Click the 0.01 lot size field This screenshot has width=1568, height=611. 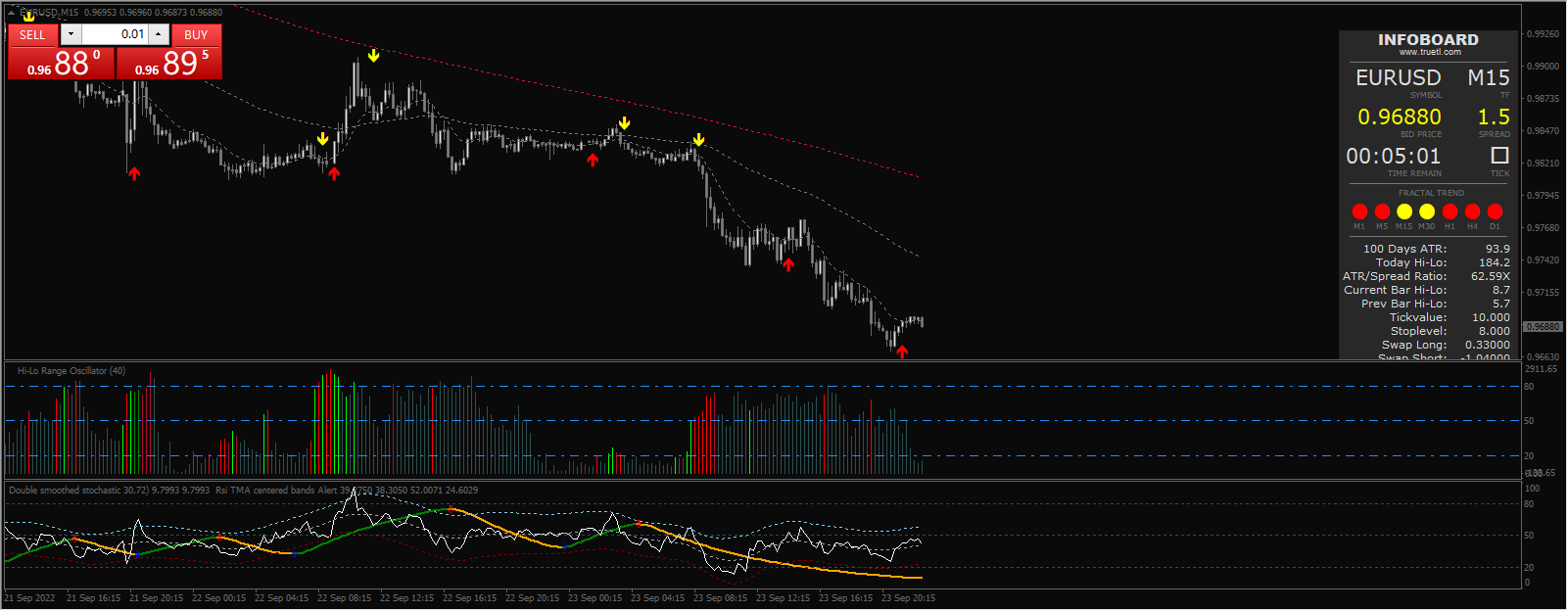point(115,34)
